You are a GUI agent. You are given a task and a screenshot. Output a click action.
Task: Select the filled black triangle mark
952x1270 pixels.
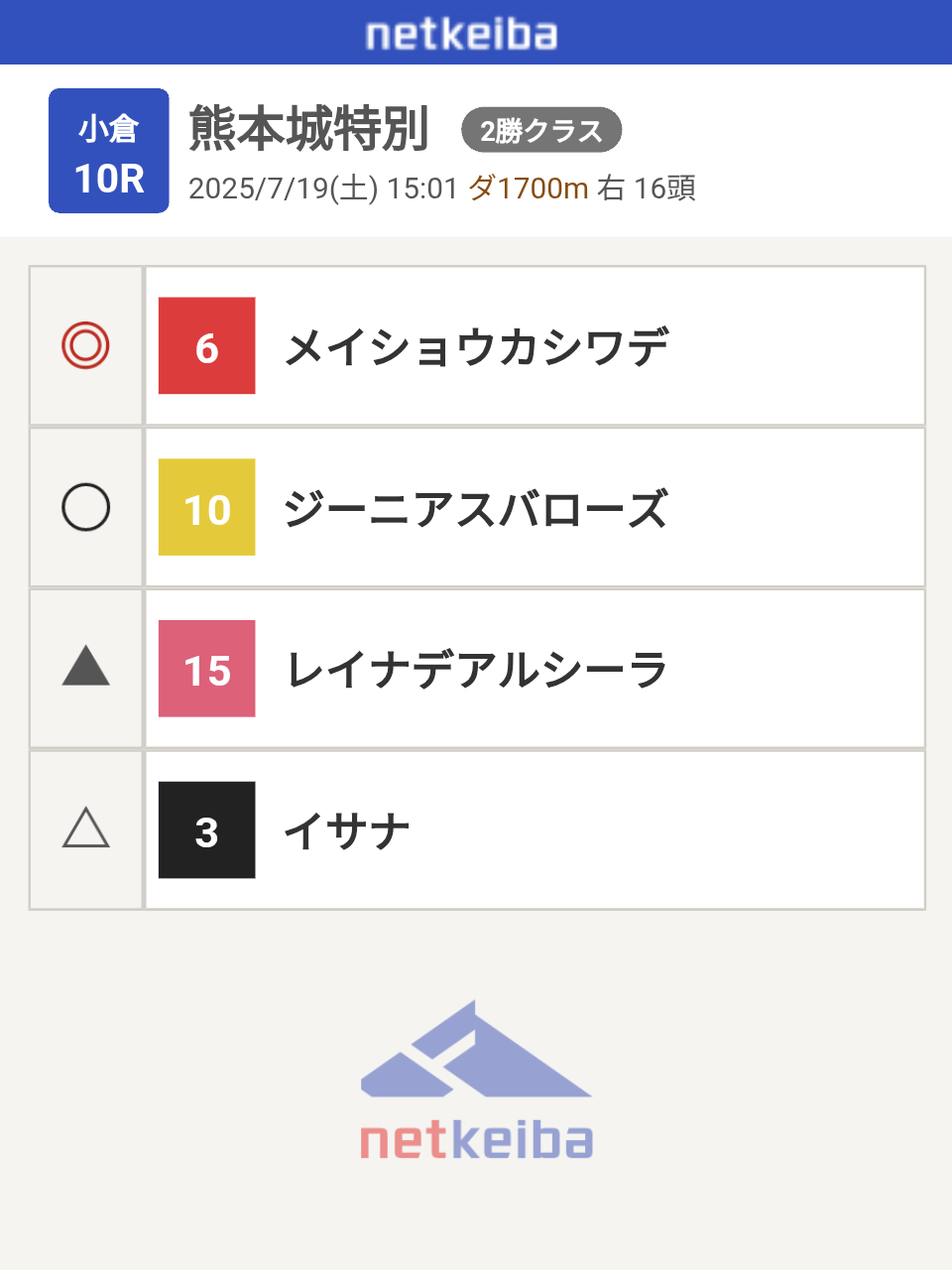(85, 666)
